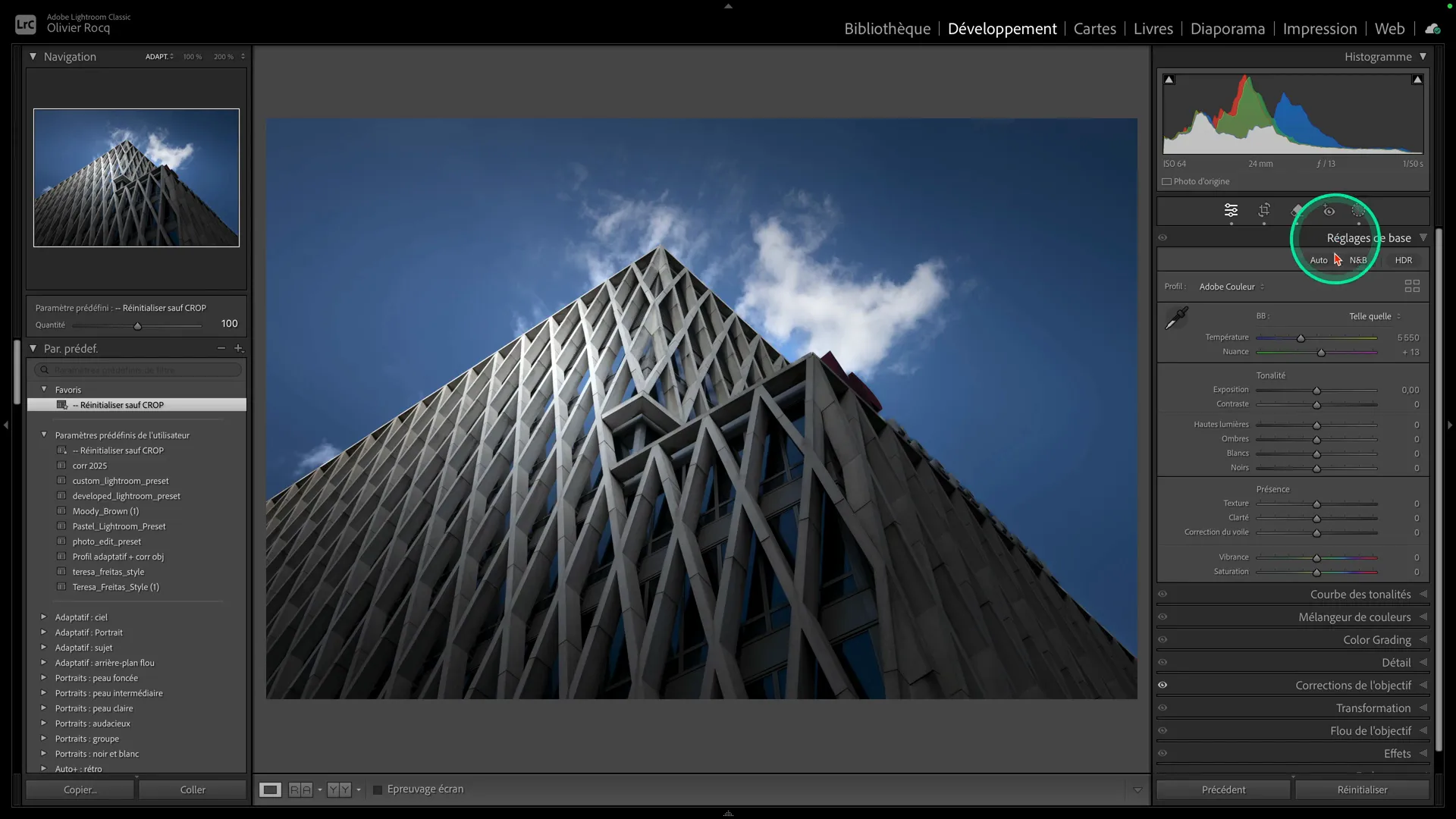Image resolution: width=1456 pixels, height=819 pixels.
Task: Click the Auto tone button
Action: [1319, 260]
